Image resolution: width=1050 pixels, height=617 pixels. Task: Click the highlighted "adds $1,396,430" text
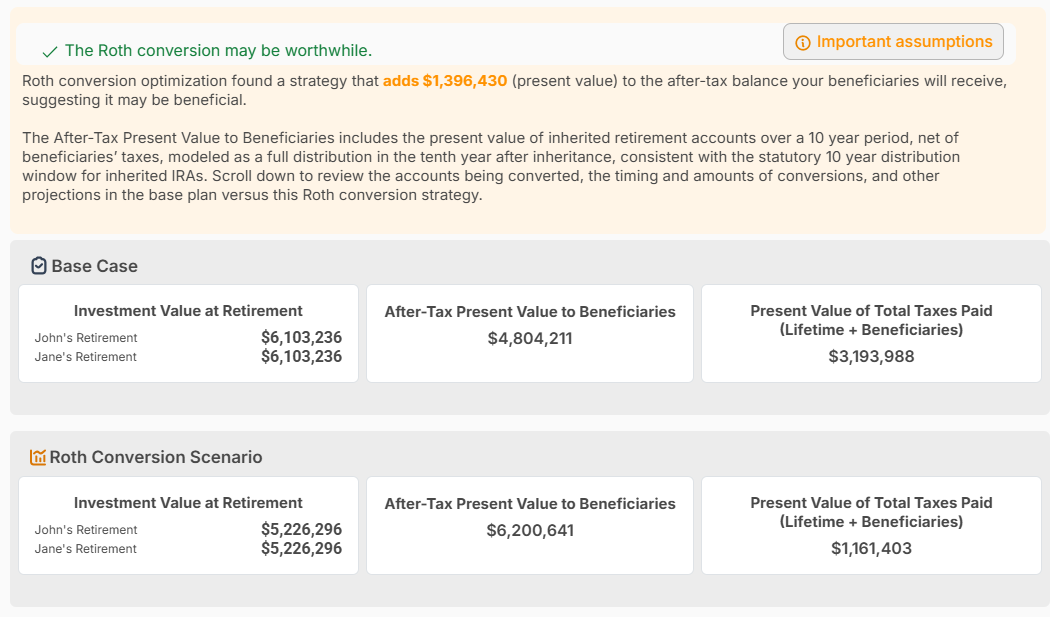(445, 81)
